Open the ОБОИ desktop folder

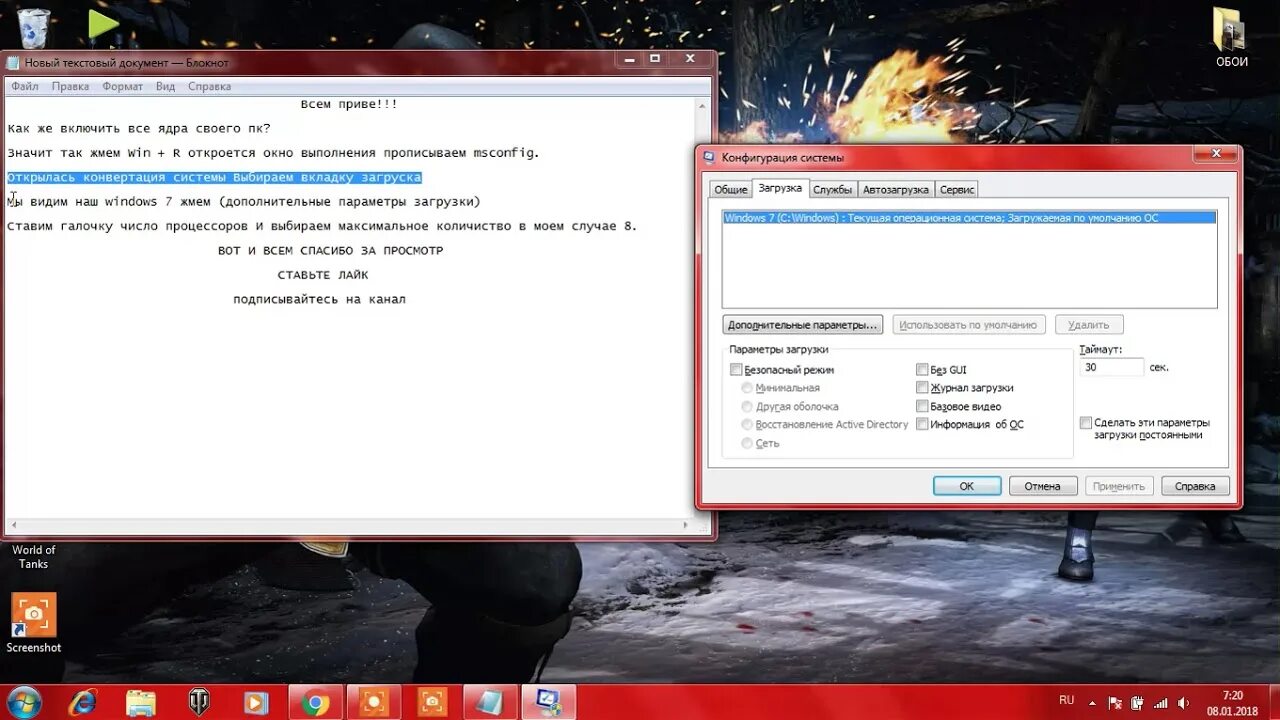coord(1231,38)
